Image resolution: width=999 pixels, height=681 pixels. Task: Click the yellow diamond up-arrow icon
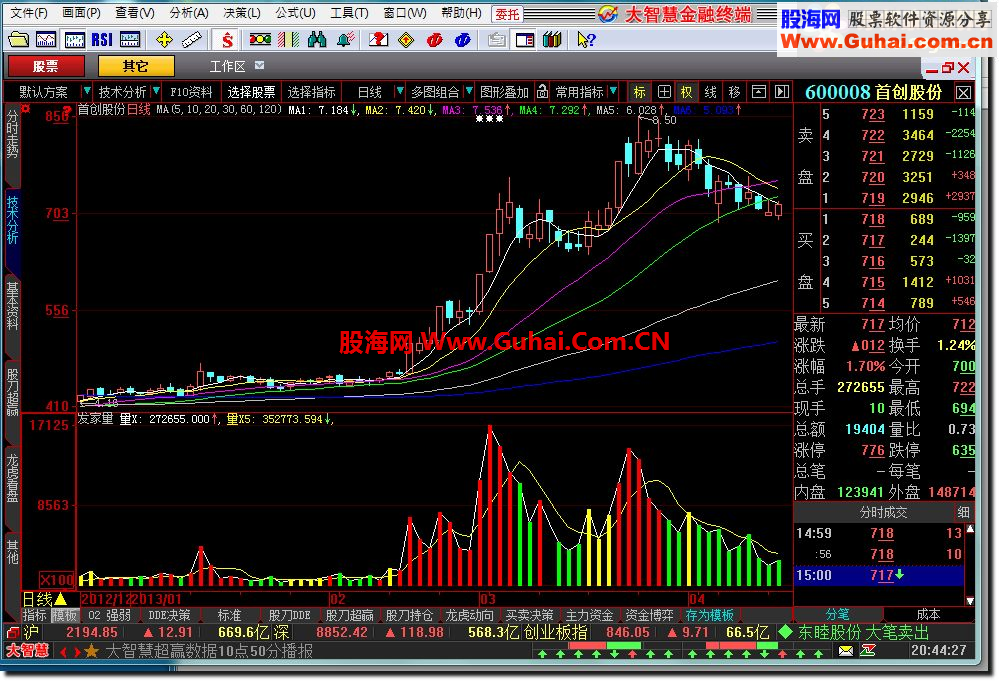[406, 40]
